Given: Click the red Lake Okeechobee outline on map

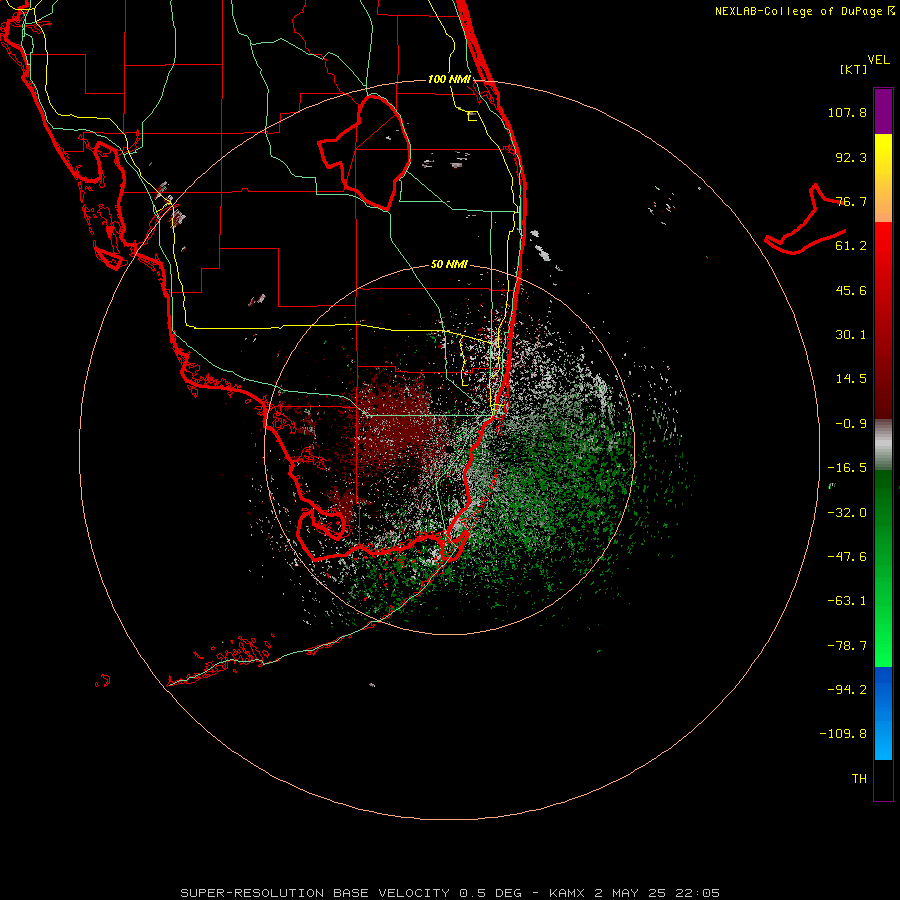Looking at the screenshot, I should [x=365, y=153].
